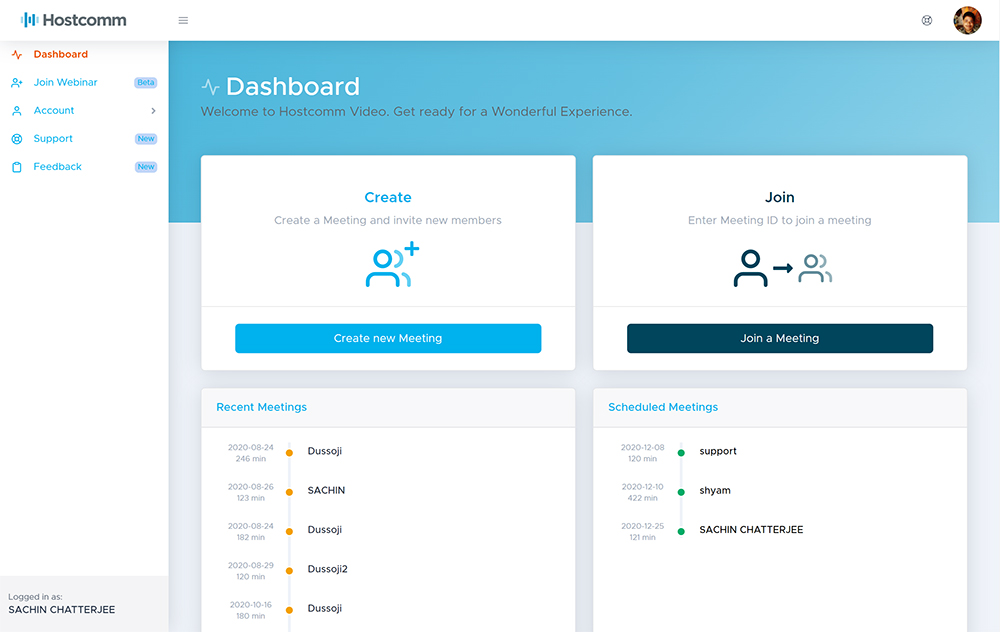
Task: Click the Create meeting people-plus icon
Action: pyautogui.click(x=391, y=266)
